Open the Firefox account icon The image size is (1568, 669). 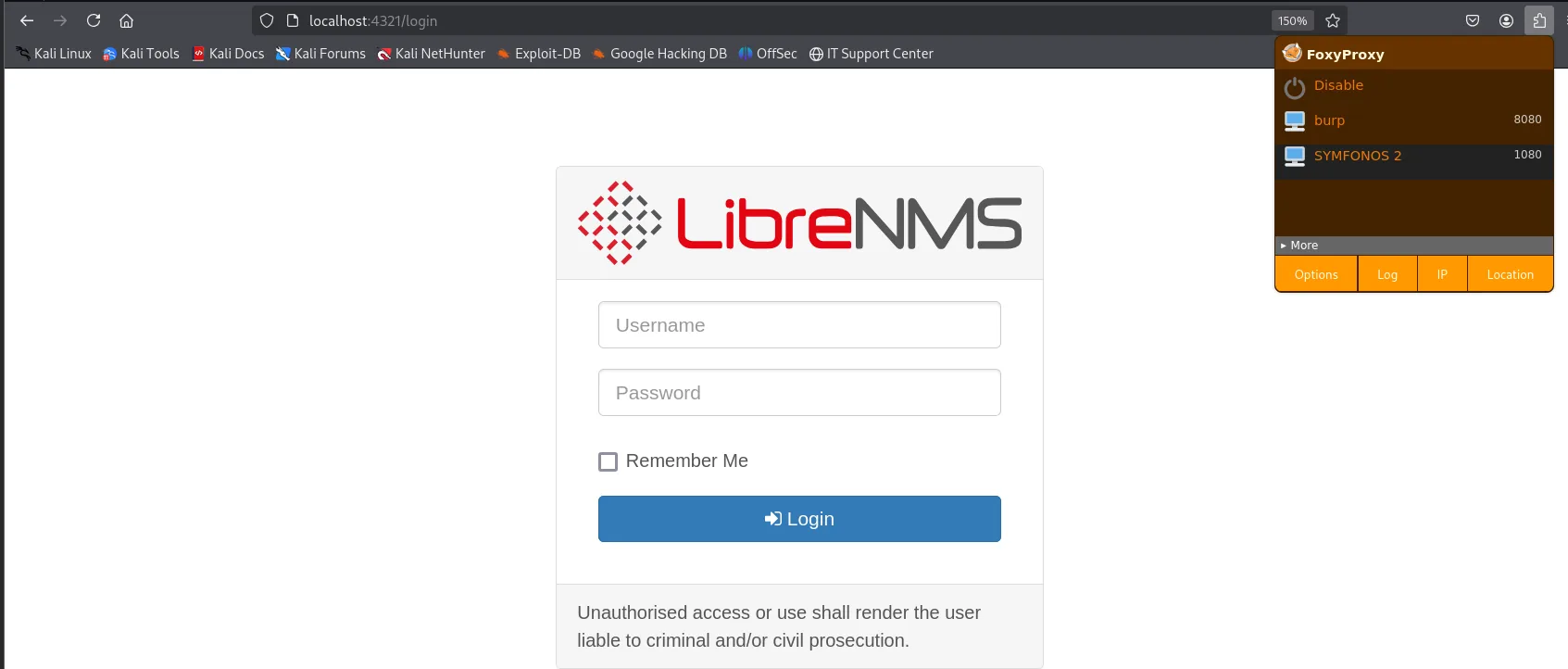pyautogui.click(x=1506, y=20)
